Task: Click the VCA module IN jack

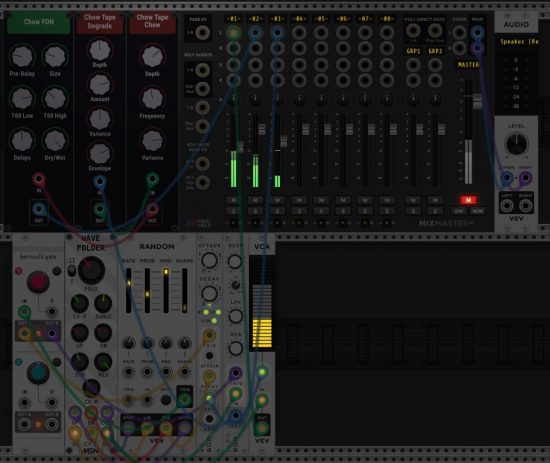Action: pos(262,400)
